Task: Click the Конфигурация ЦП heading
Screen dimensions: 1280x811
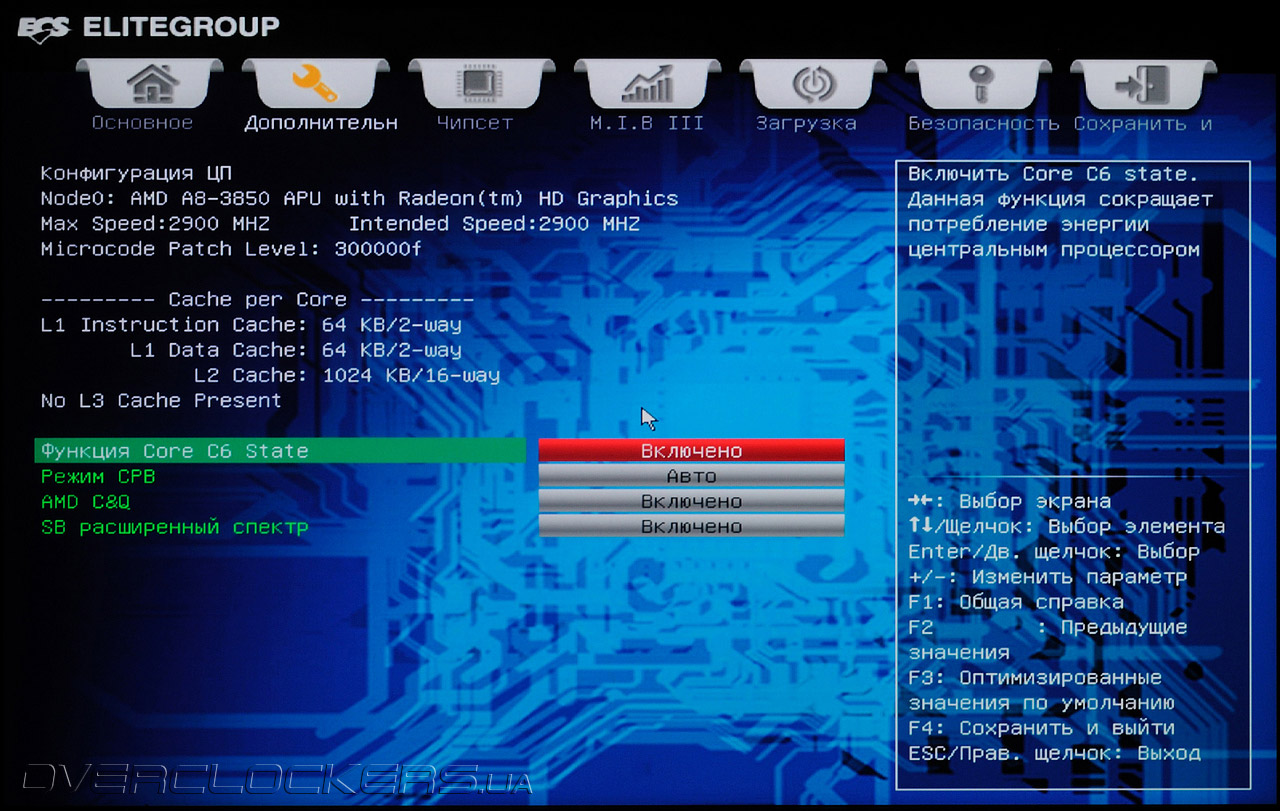Action: (x=136, y=173)
